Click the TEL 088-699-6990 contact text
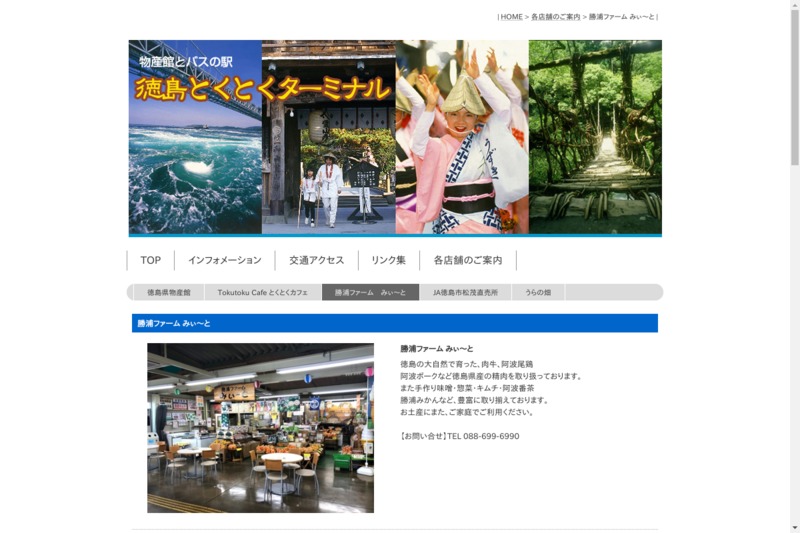 click(x=460, y=436)
